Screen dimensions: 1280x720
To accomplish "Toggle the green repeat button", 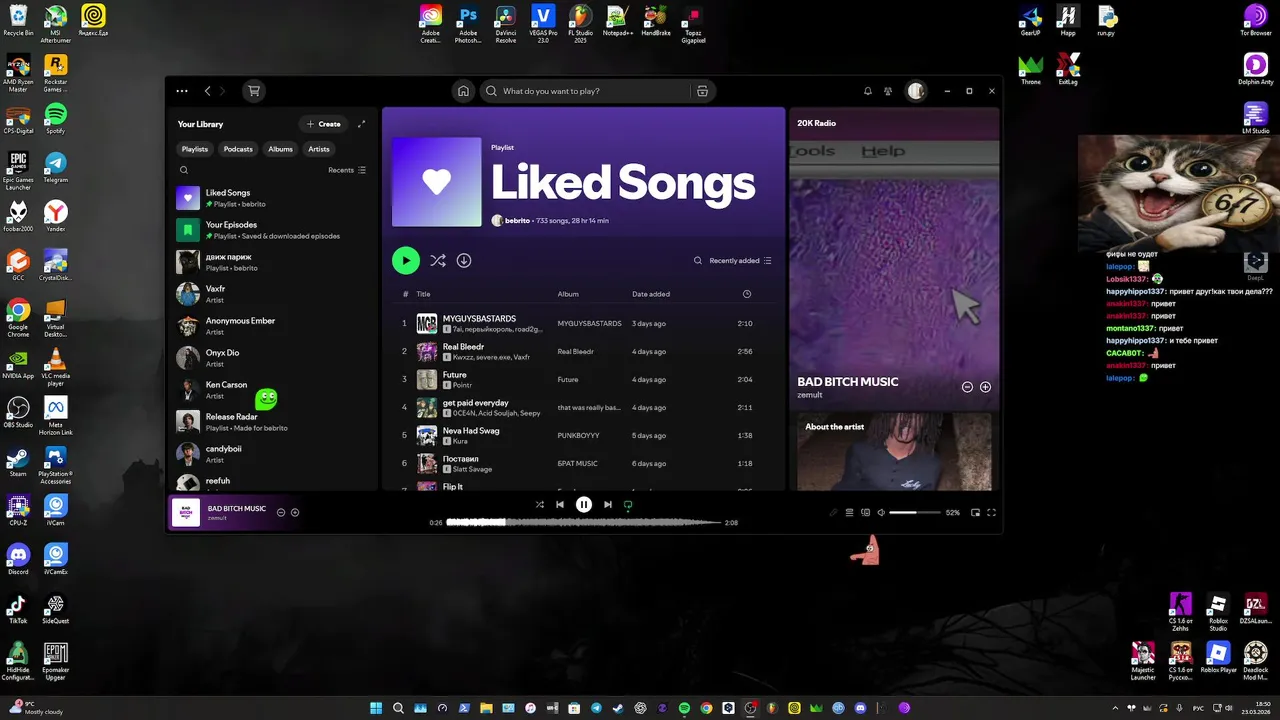I will 628,505.
